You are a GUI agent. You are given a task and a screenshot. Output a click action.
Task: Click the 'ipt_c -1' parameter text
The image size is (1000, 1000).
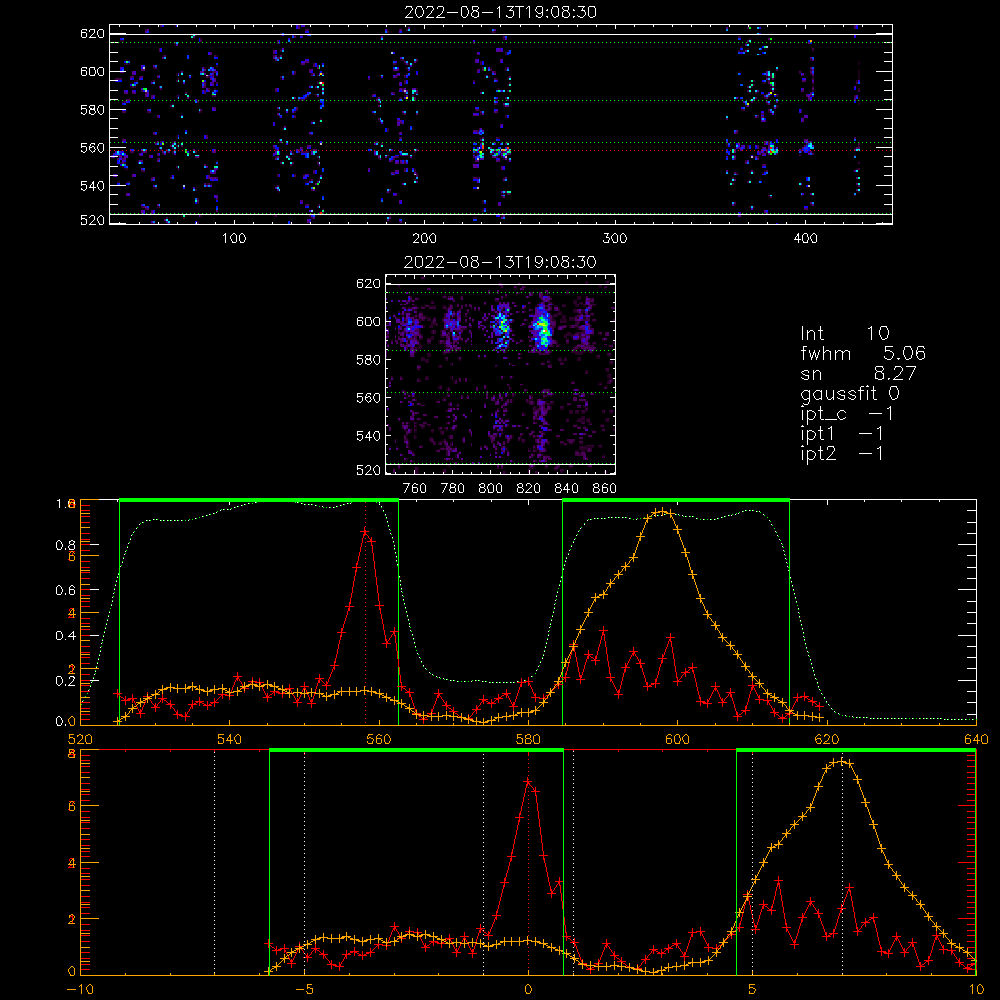(847, 414)
